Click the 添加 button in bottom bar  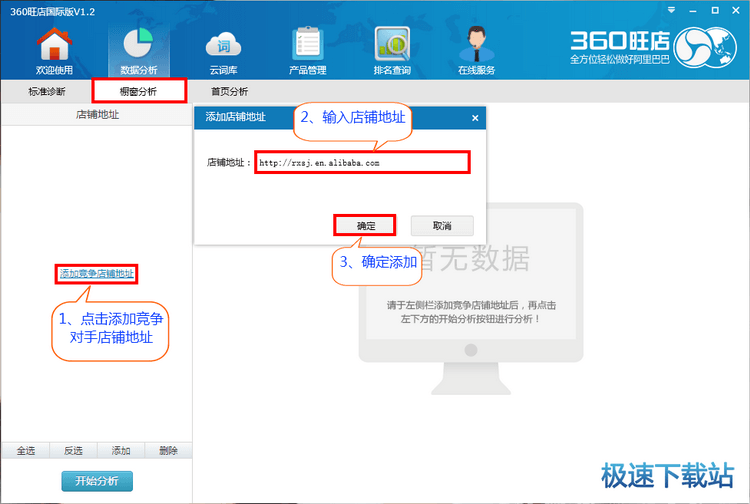pyautogui.click(x=121, y=450)
